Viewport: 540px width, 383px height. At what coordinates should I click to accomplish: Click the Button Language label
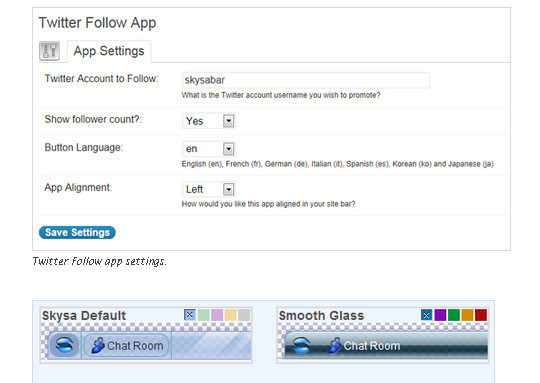(84, 148)
